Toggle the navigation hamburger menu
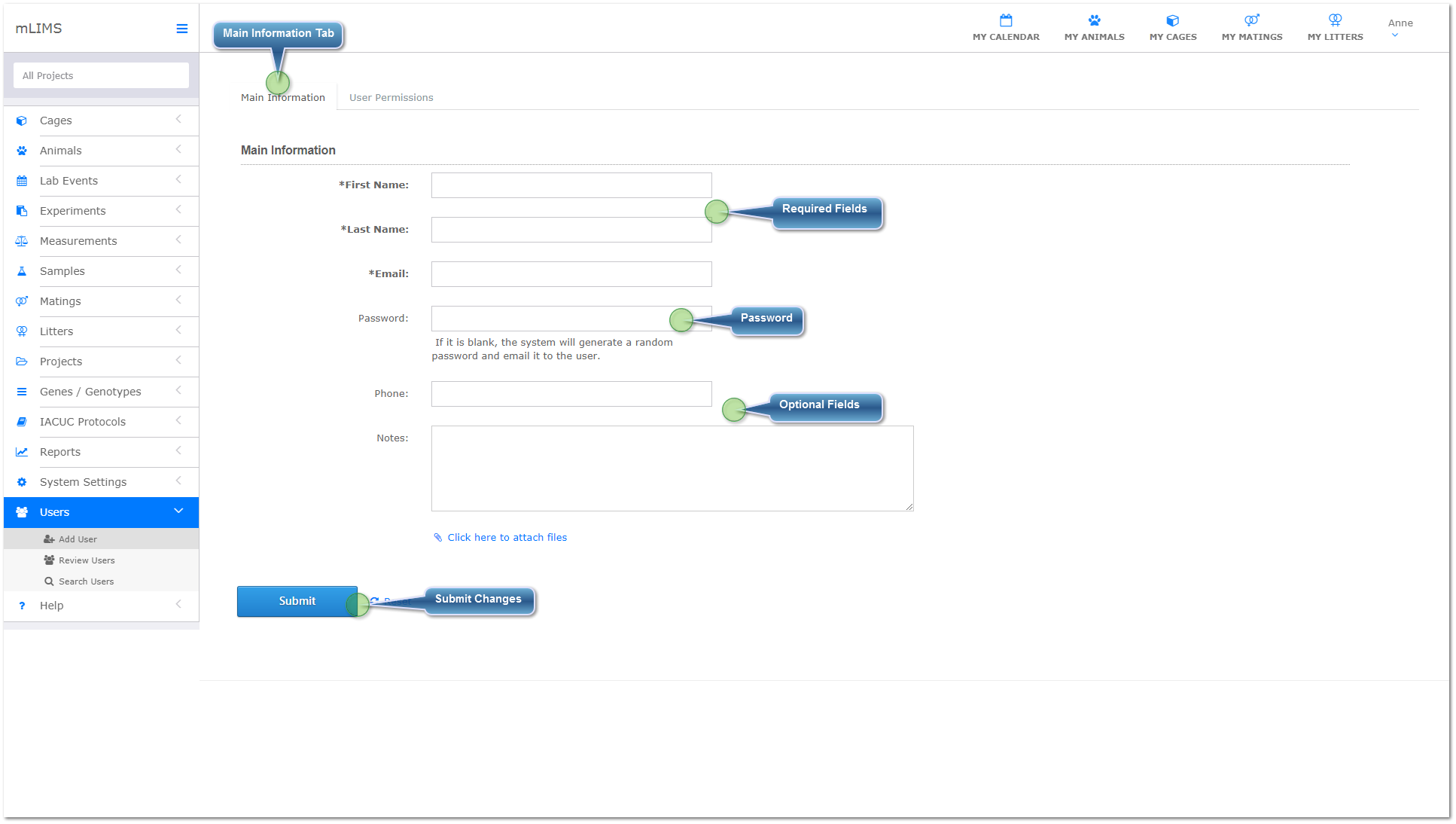 pyautogui.click(x=181, y=29)
